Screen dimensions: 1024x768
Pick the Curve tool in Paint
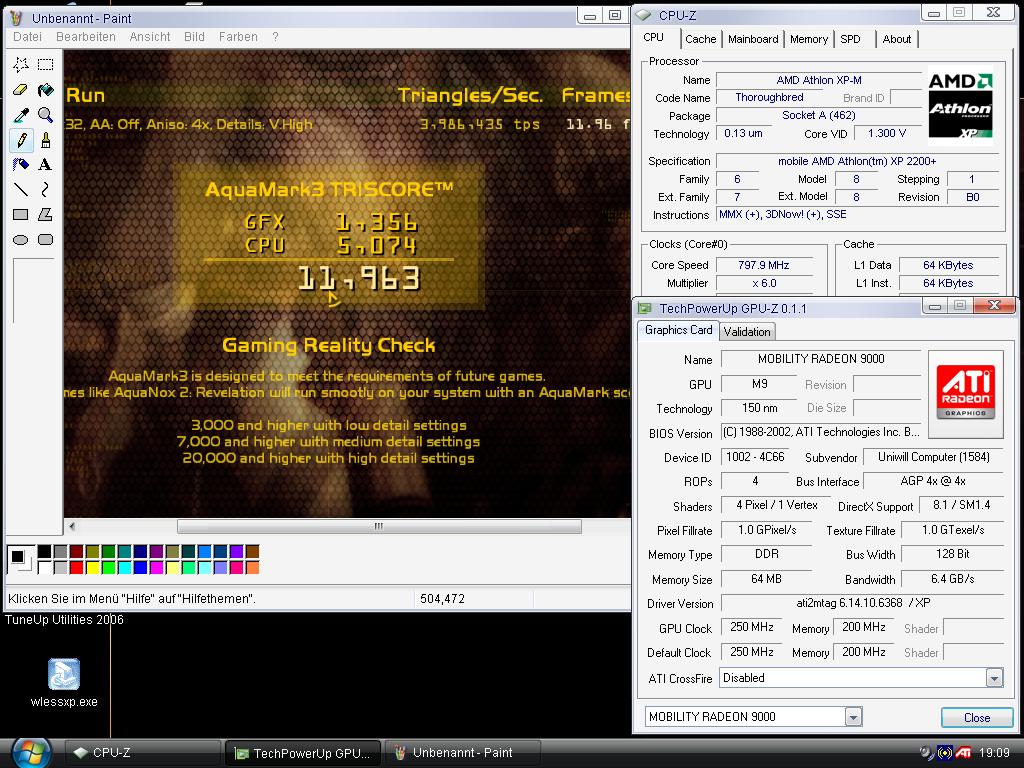[x=45, y=189]
